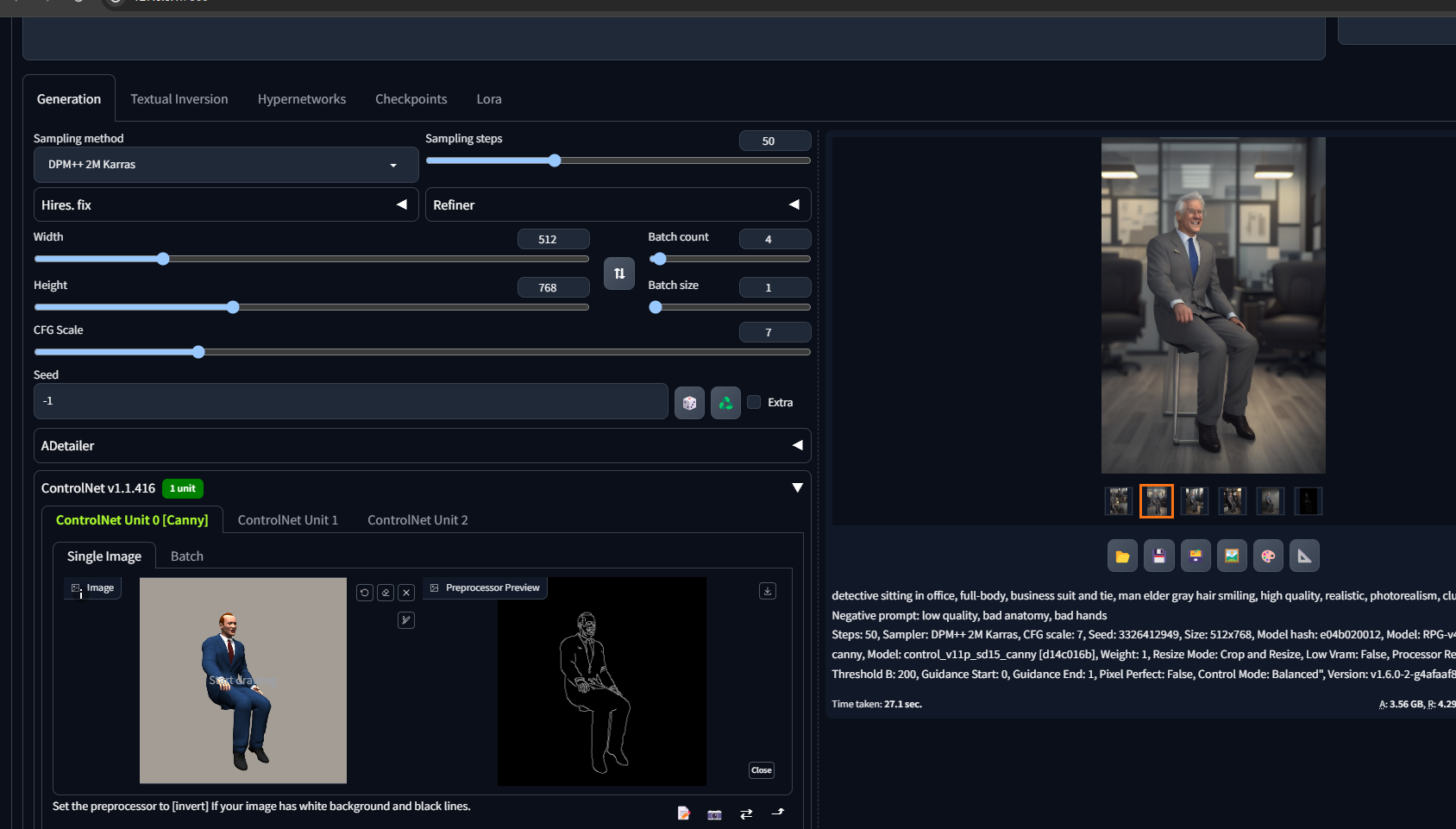
Task: Click the ControlNet input image of seated man
Action: click(x=243, y=681)
